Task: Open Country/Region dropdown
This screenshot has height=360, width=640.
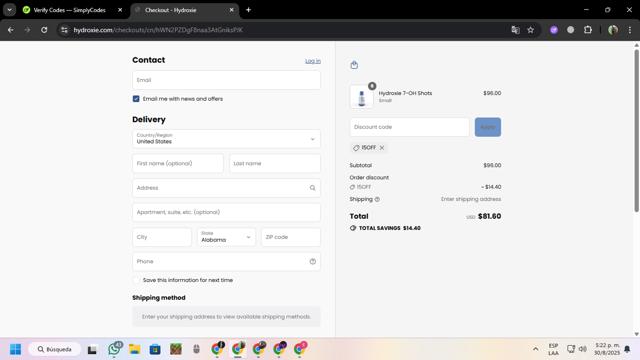Action: tap(226, 139)
